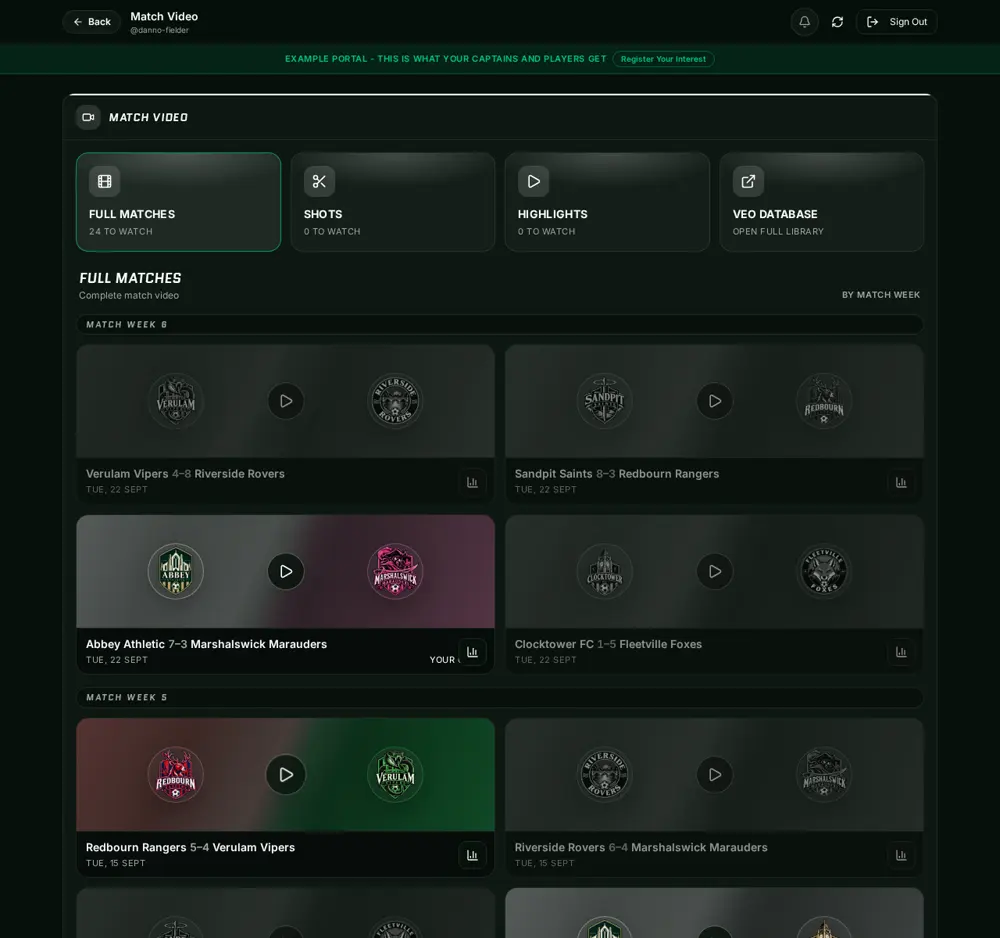Image resolution: width=1000 pixels, height=938 pixels.
Task: Open stats icon for Riverside Rovers 6–4 match
Action: coord(901,855)
